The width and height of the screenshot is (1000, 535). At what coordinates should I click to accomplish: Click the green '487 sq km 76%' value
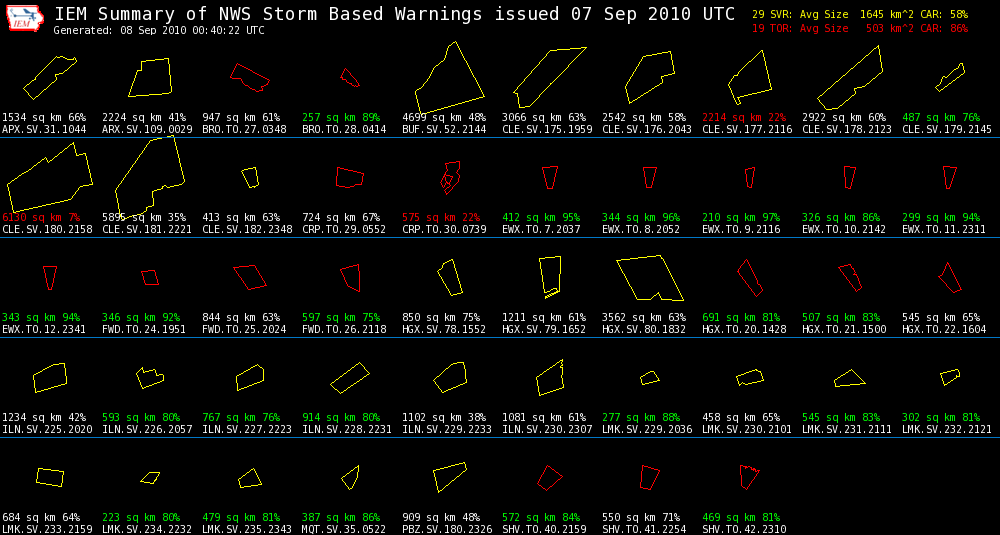[941, 117]
